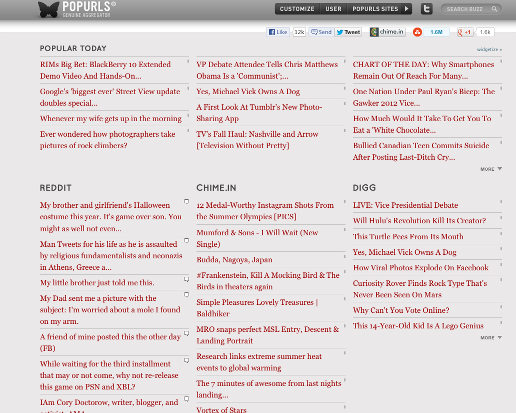Open My Dad sent me a picture post
516x413 pixels.
pos(110,310)
